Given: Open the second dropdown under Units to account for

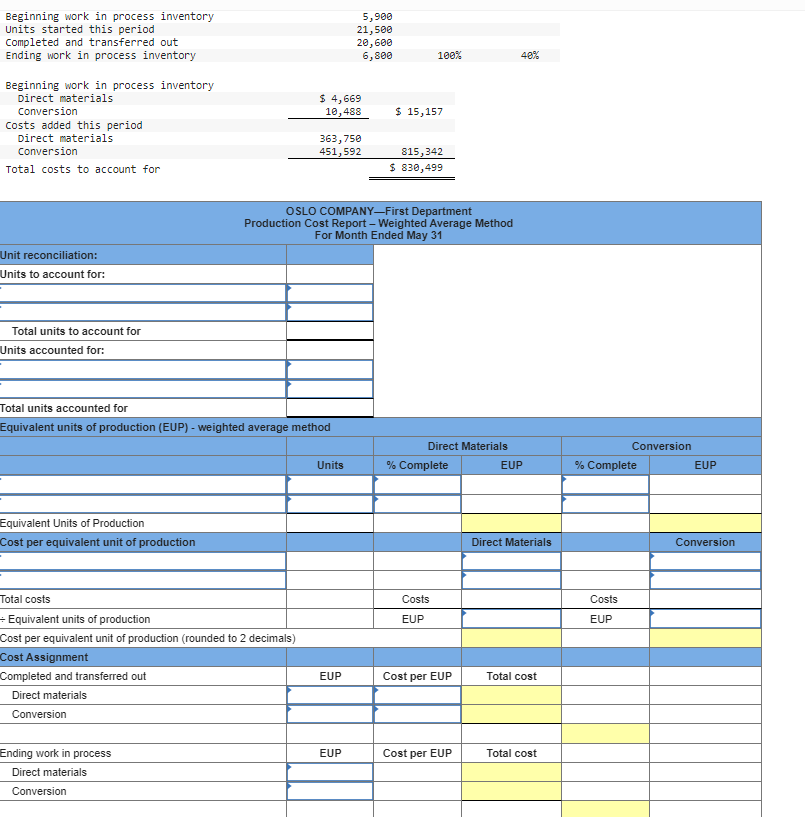Looking at the screenshot, I should [290, 310].
